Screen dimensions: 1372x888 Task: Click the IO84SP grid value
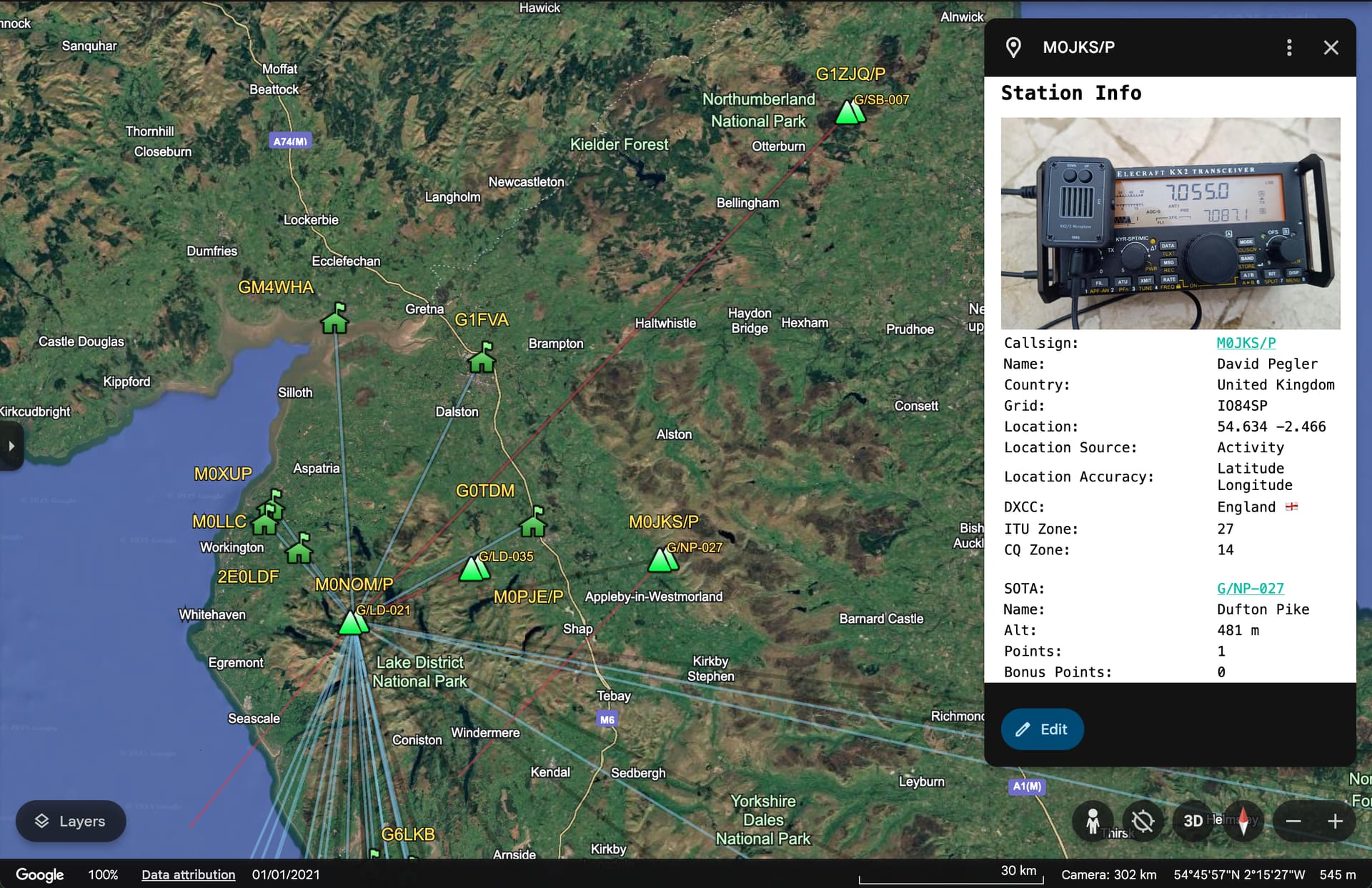[1242, 405]
